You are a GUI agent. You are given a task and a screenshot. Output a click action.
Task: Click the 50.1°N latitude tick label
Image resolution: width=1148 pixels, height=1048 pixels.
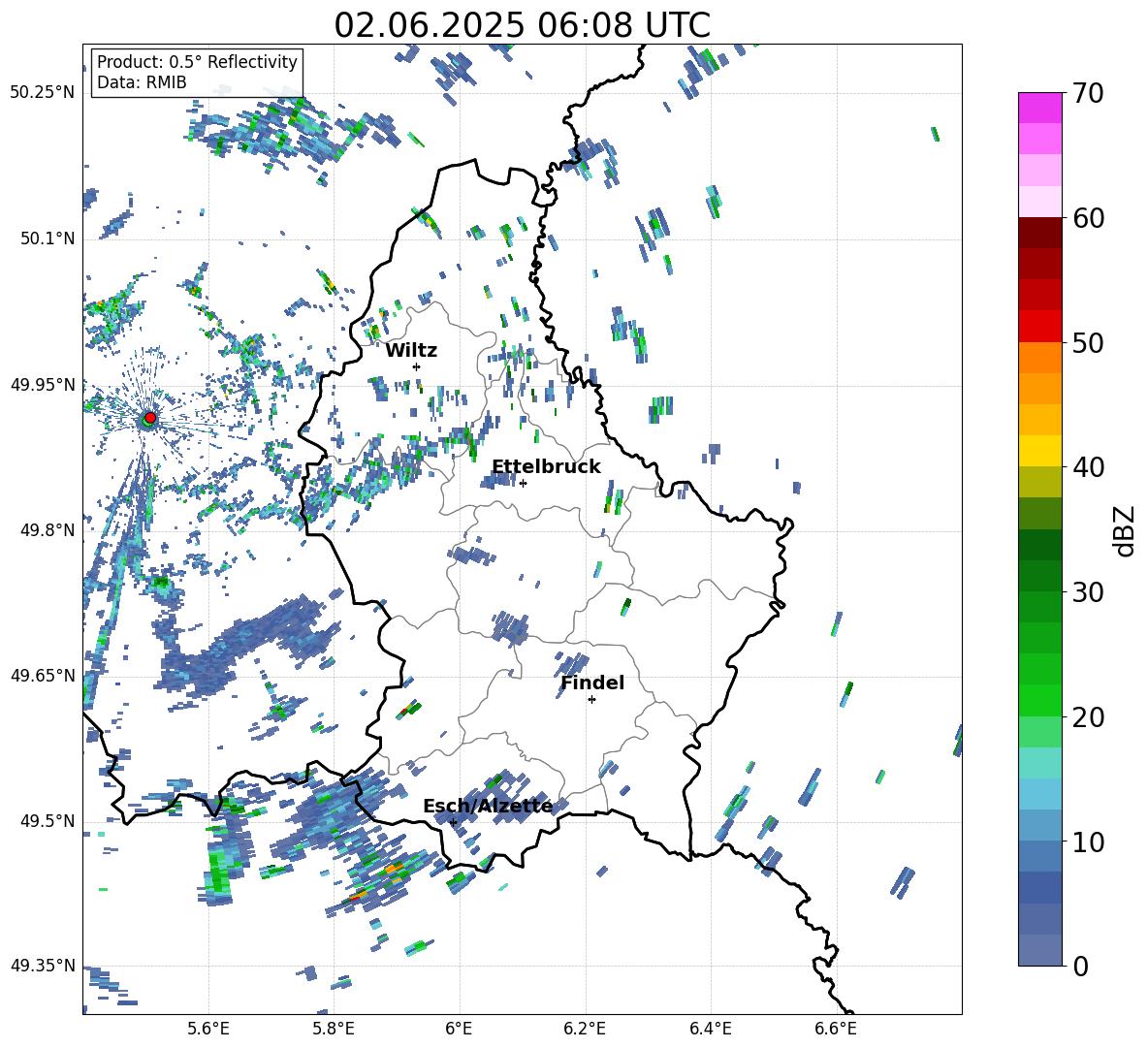point(48,238)
